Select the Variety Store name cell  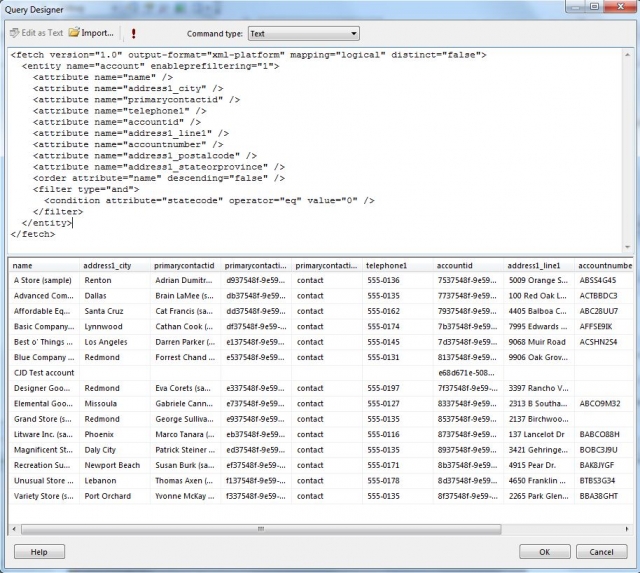pos(43,496)
